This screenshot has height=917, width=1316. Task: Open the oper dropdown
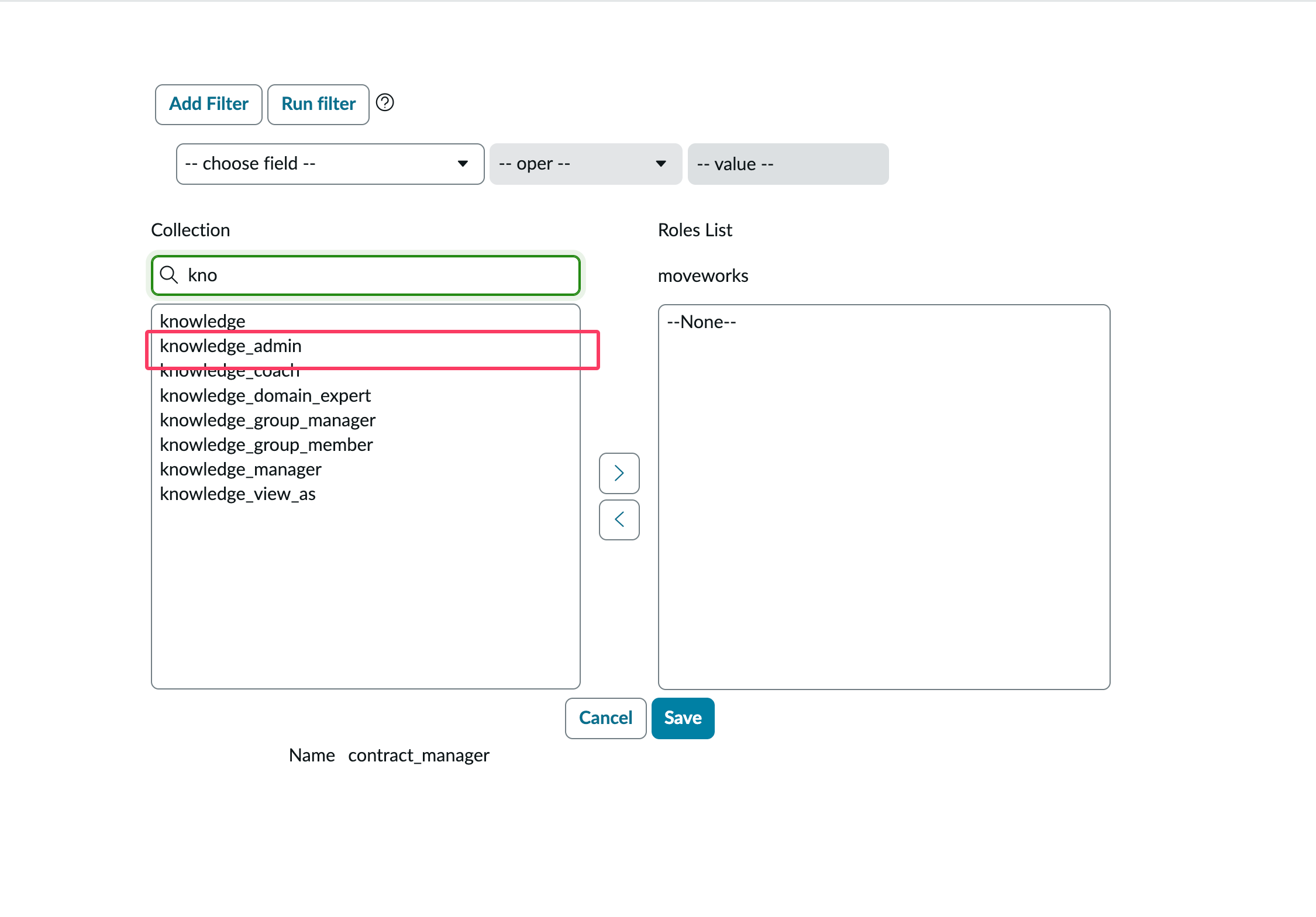click(585, 164)
